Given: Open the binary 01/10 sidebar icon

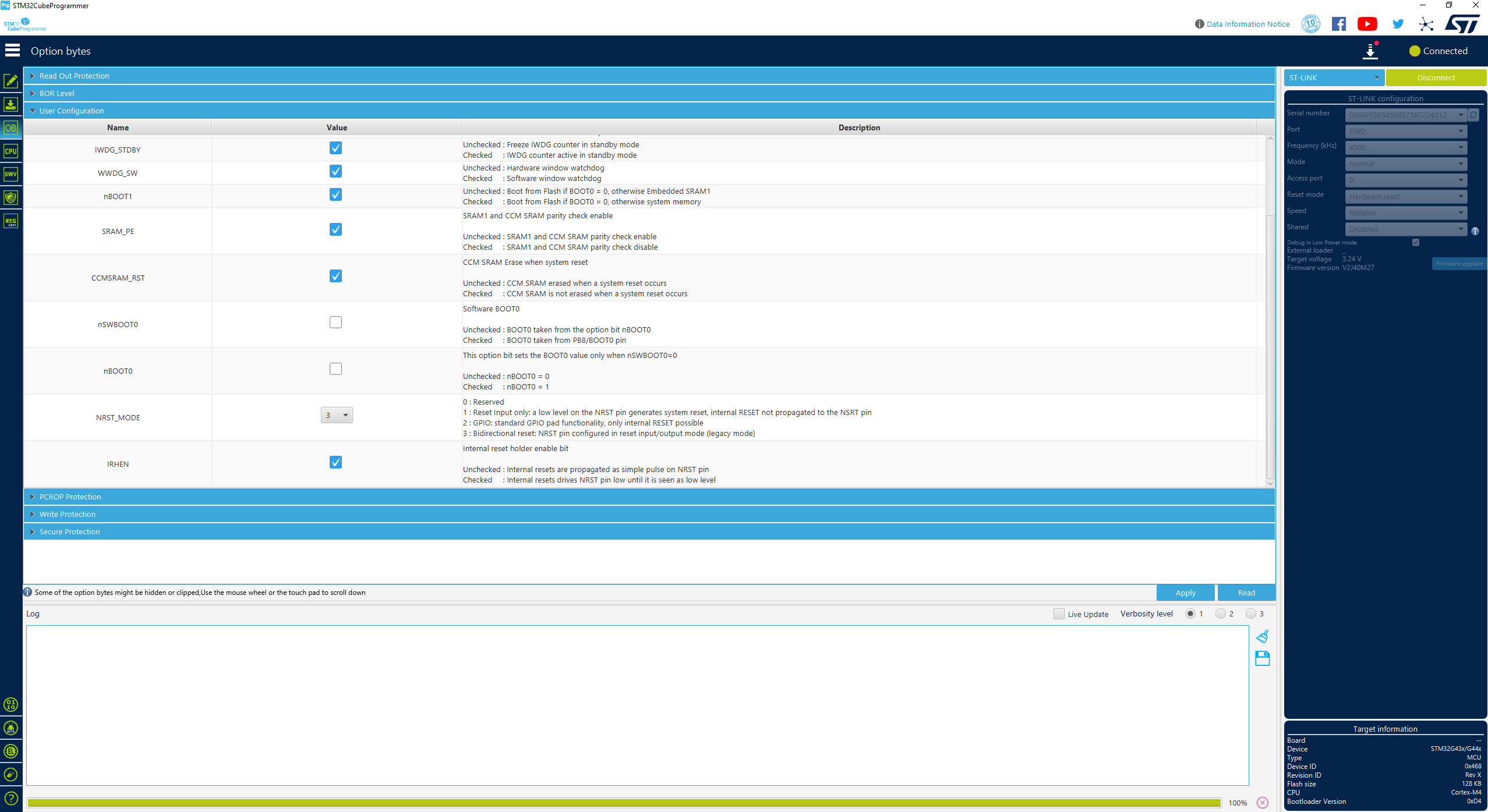Looking at the screenshot, I should [x=10, y=704].
